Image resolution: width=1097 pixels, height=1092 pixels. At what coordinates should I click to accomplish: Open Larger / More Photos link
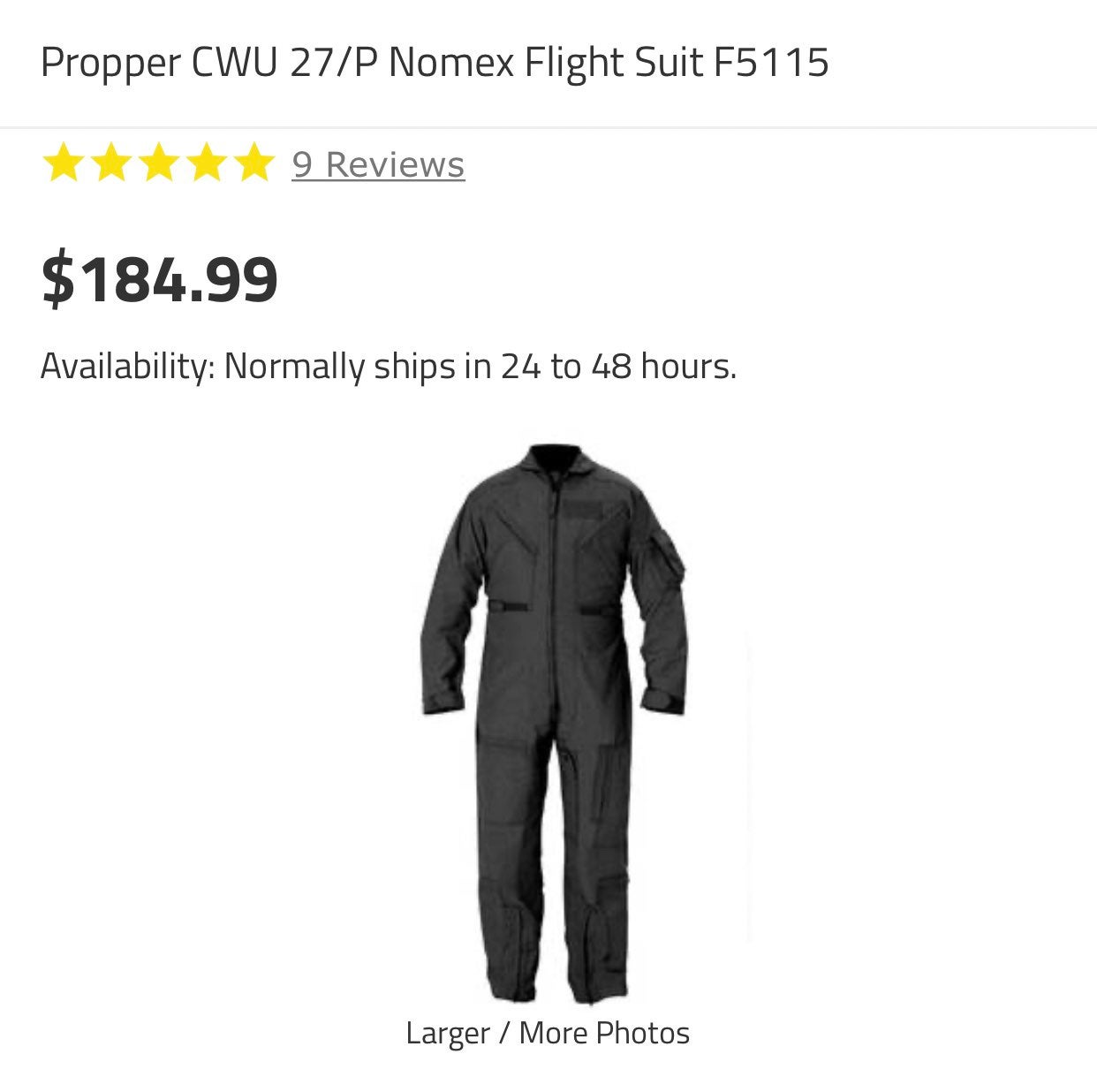tap(548, 1033)
